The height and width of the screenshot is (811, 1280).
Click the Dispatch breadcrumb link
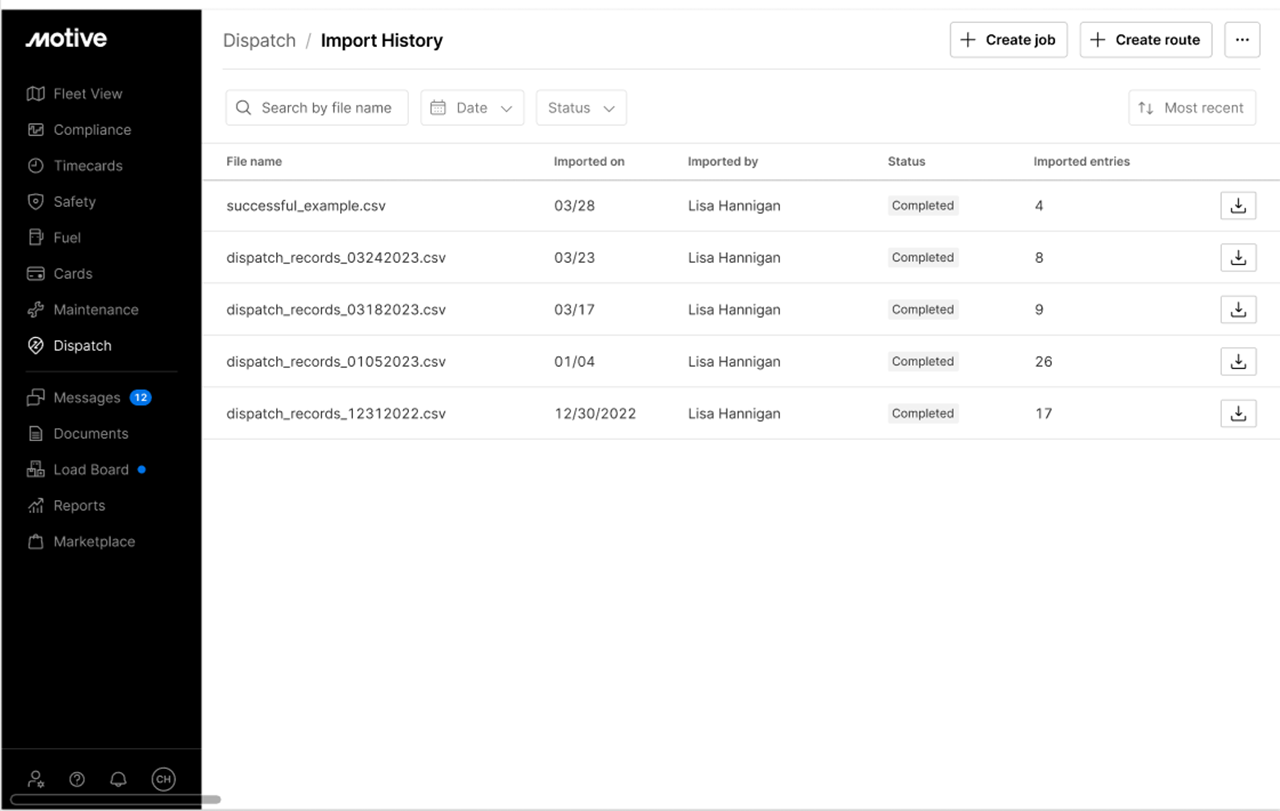point(259,41)
